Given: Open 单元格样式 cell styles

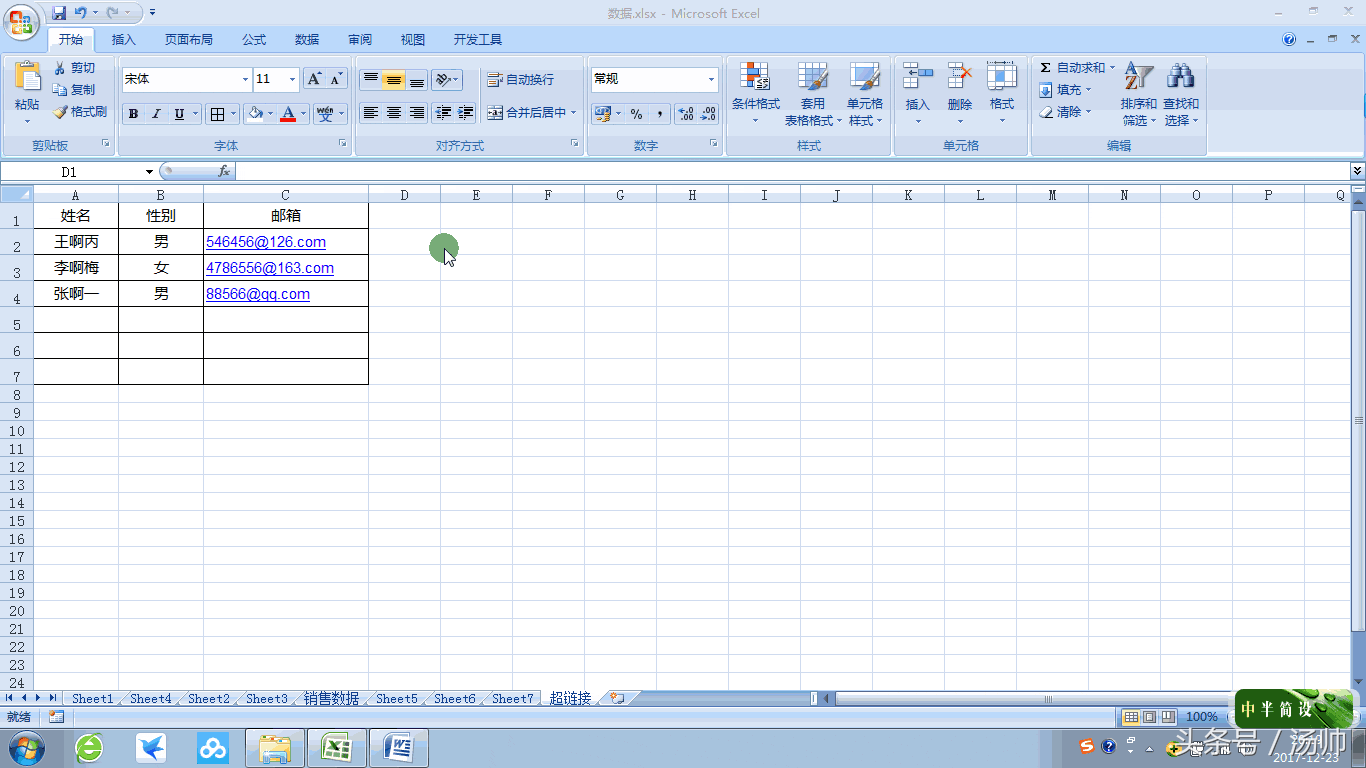Looking at the screenshot, I should 865,93.
